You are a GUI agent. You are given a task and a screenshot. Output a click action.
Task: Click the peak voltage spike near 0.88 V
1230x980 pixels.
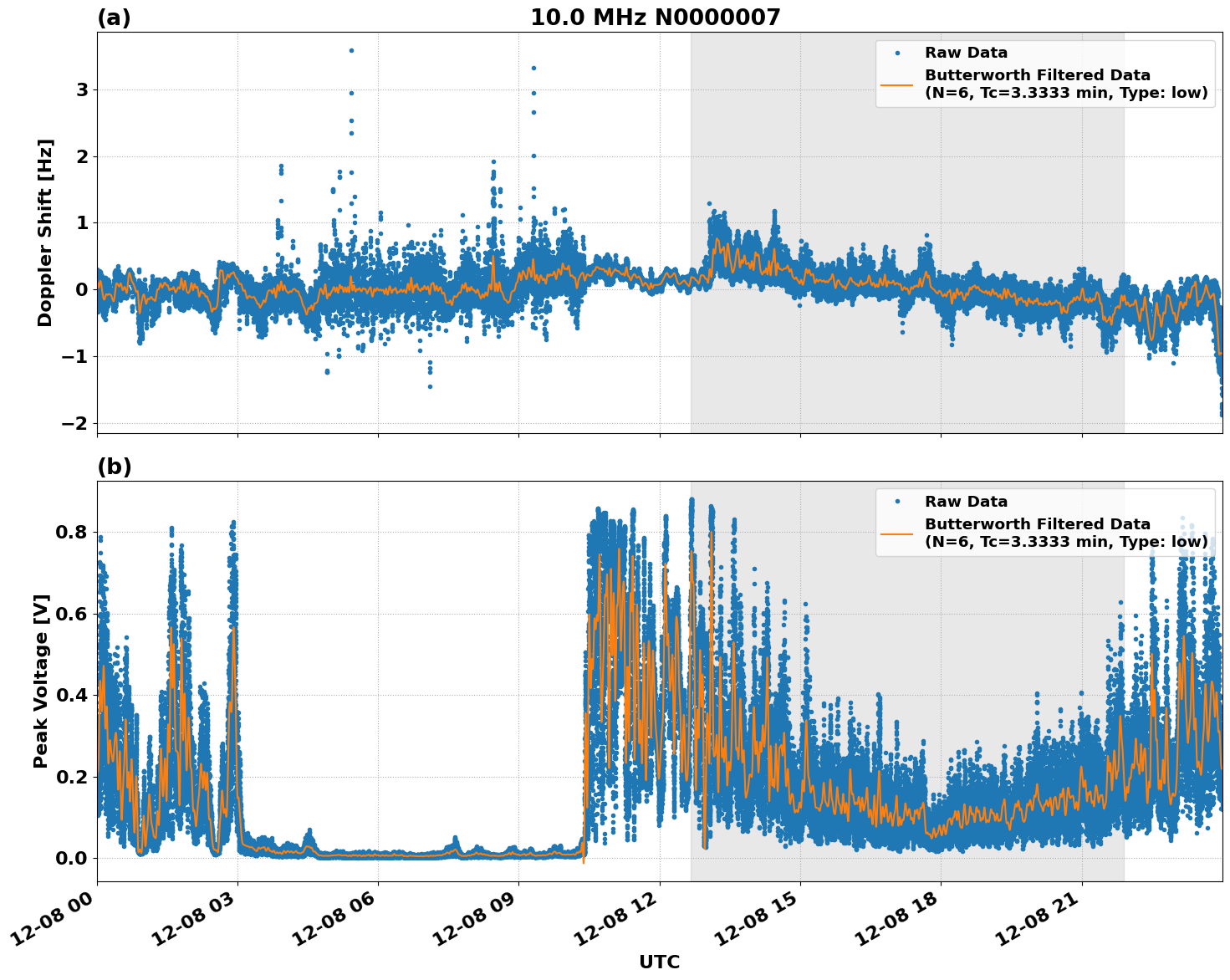point(692,498)
